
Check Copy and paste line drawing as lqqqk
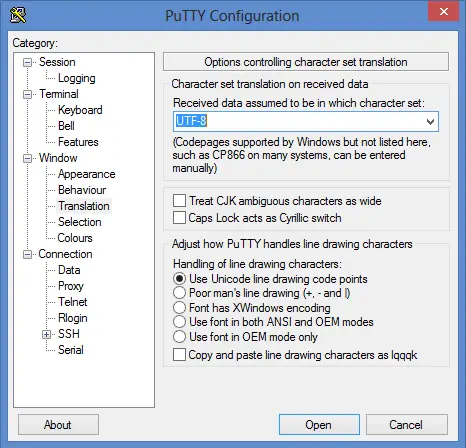tap(179, 355)
